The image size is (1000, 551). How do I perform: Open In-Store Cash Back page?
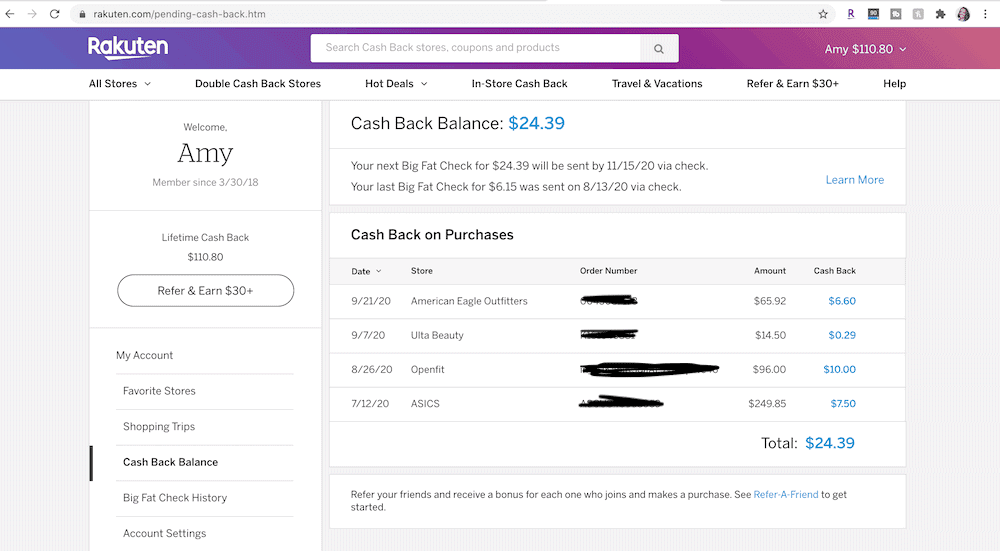click(x=519, y=84)
